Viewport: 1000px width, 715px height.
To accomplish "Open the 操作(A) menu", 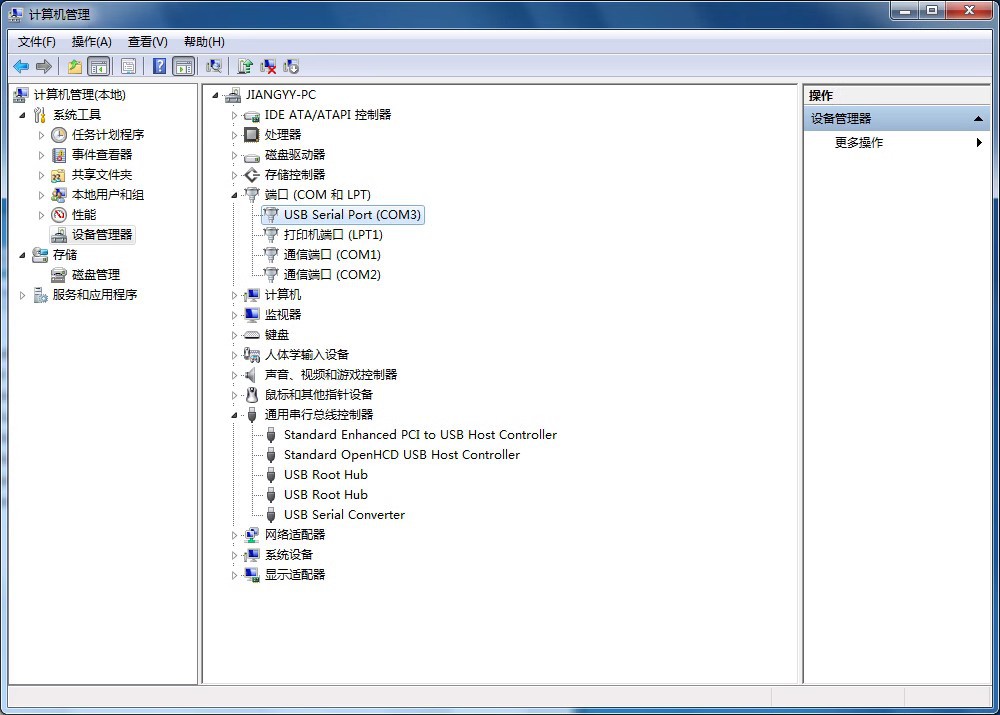I will 91,41.
